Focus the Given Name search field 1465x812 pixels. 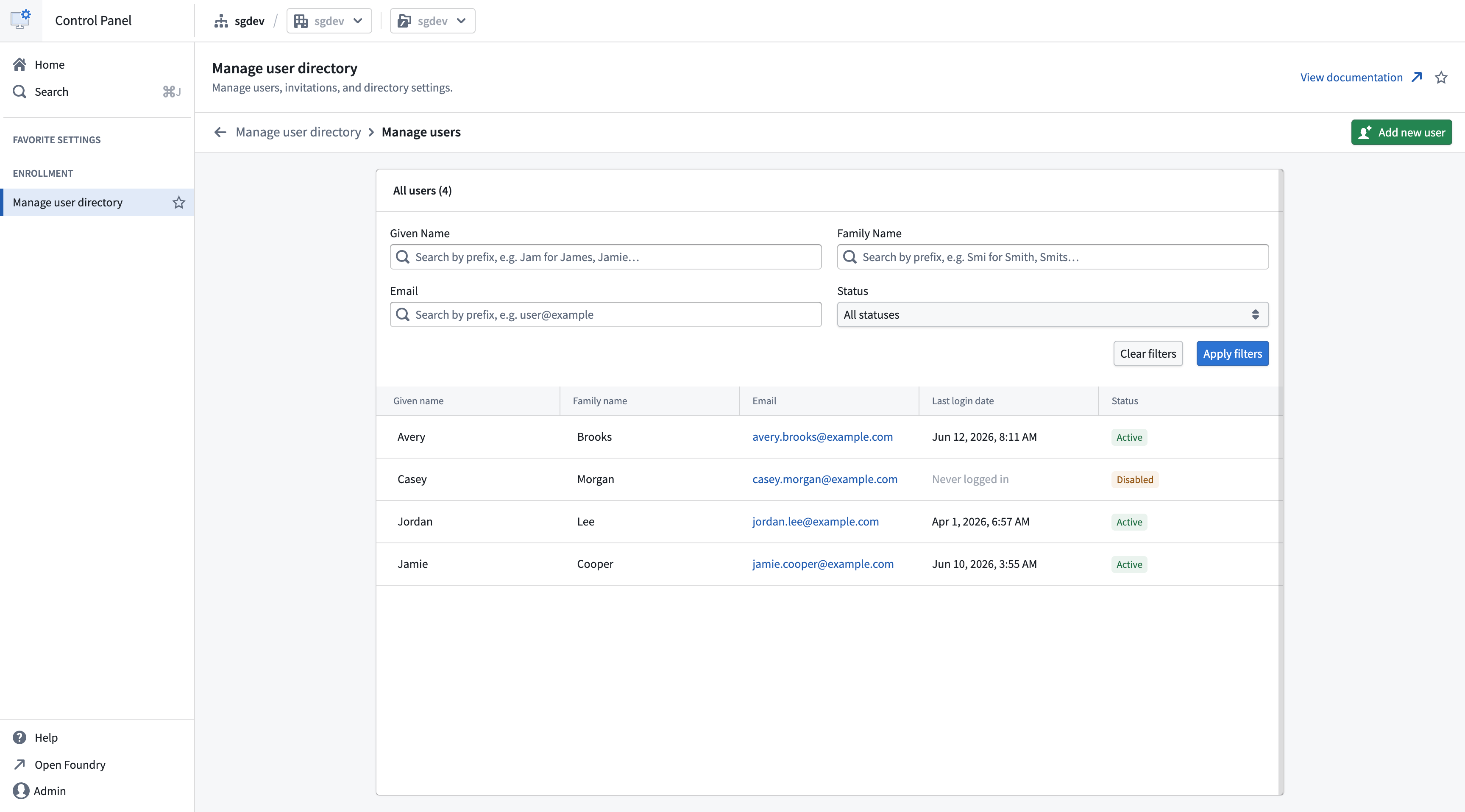point(605,257)
